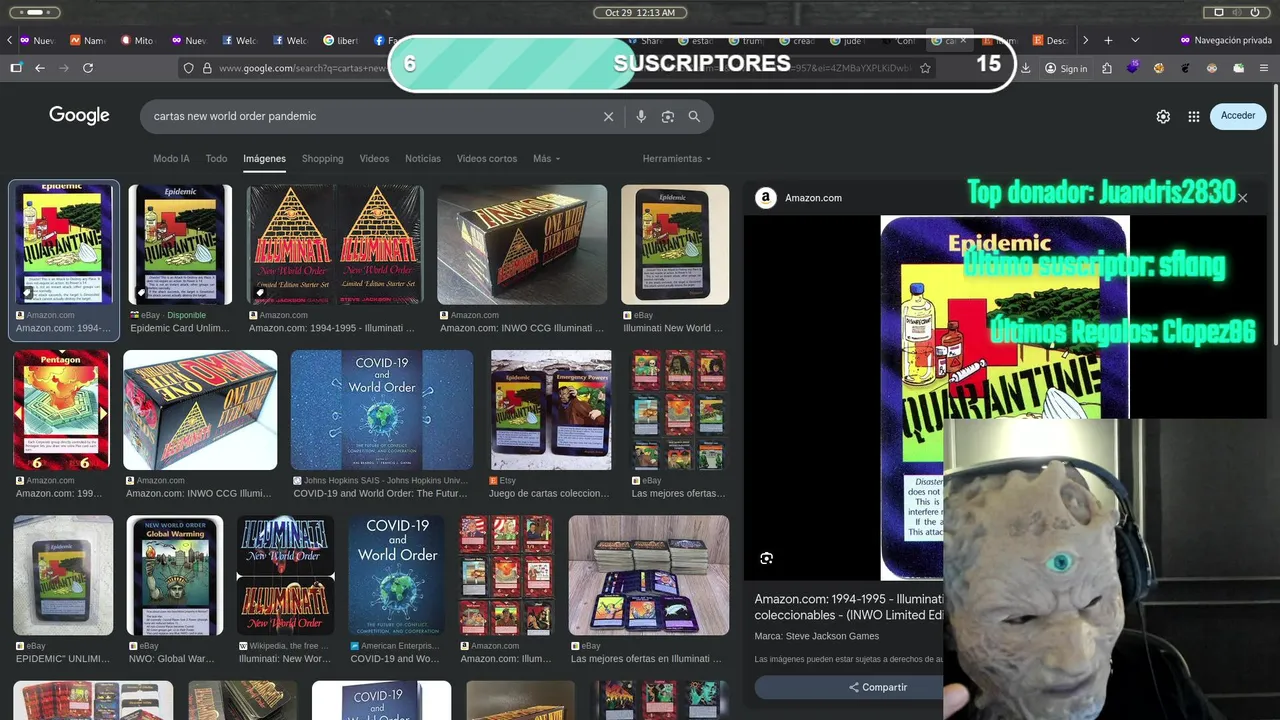Open the American Enterprise COVID-19 thumbnail
Image resolution: width=1280 pixels, height=720 pixels.
(x=396, y=576)
